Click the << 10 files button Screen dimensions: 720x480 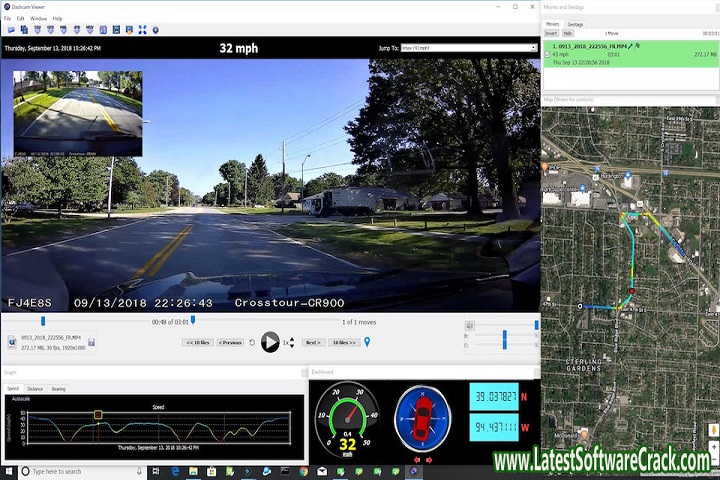197,343
